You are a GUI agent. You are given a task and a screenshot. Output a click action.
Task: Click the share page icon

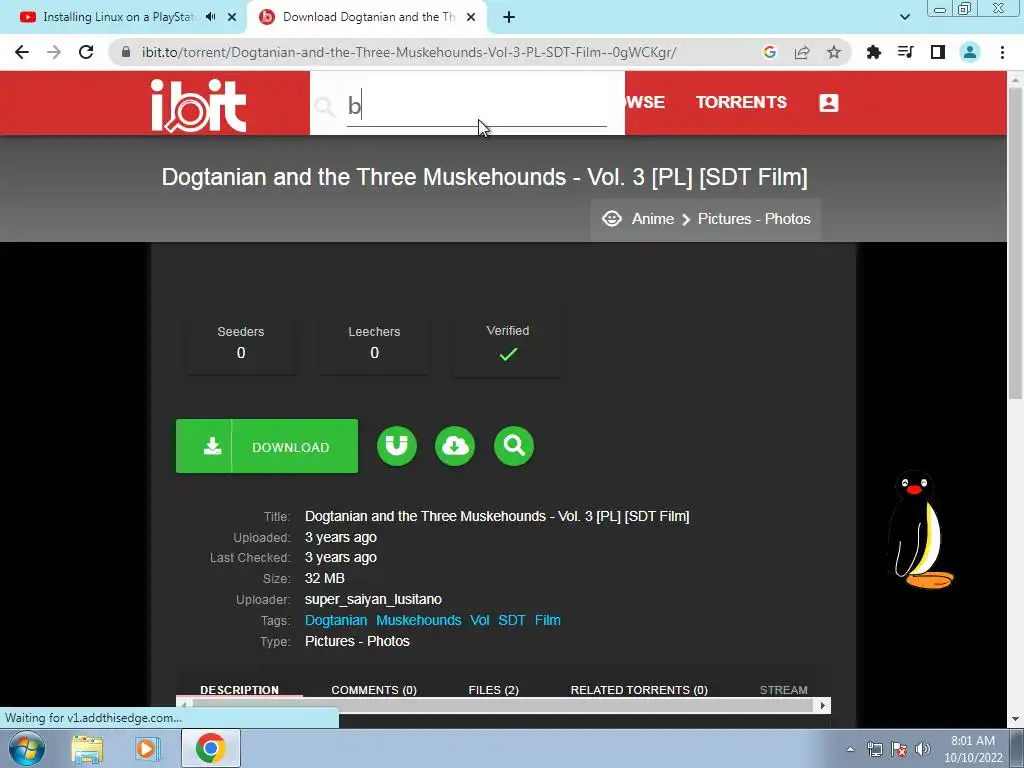click(x=802, y=52)
